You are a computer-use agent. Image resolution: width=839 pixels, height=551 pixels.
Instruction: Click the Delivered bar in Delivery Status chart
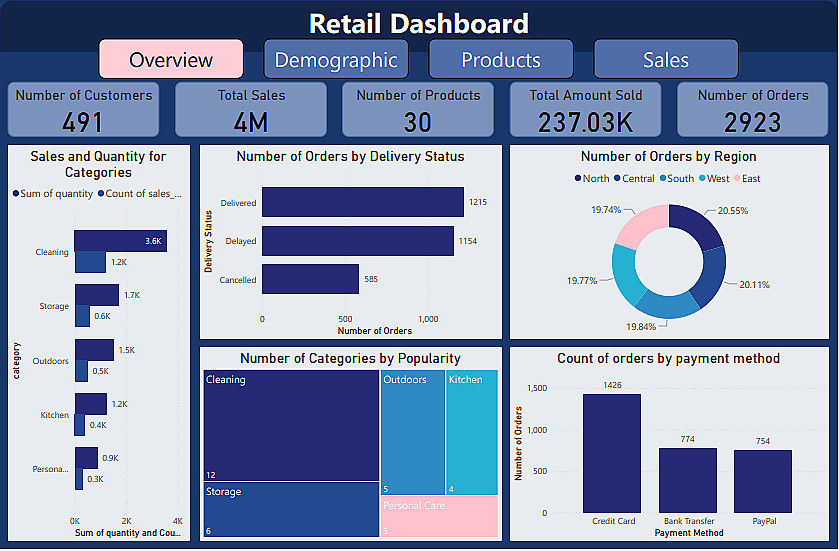pos(363,202)
